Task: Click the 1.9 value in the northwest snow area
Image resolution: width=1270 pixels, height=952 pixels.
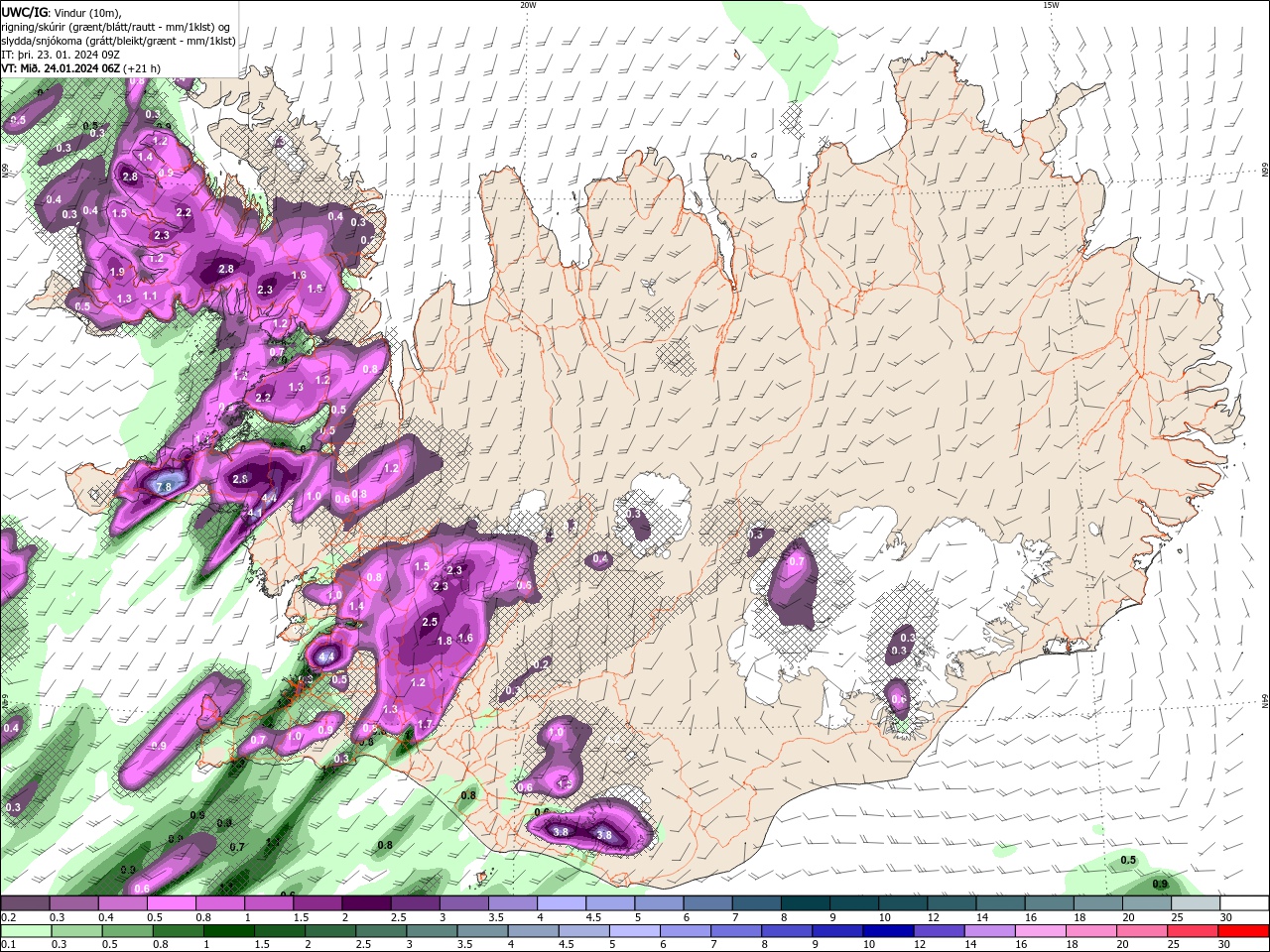Action: pyautogui.click(x=117, y=272)
